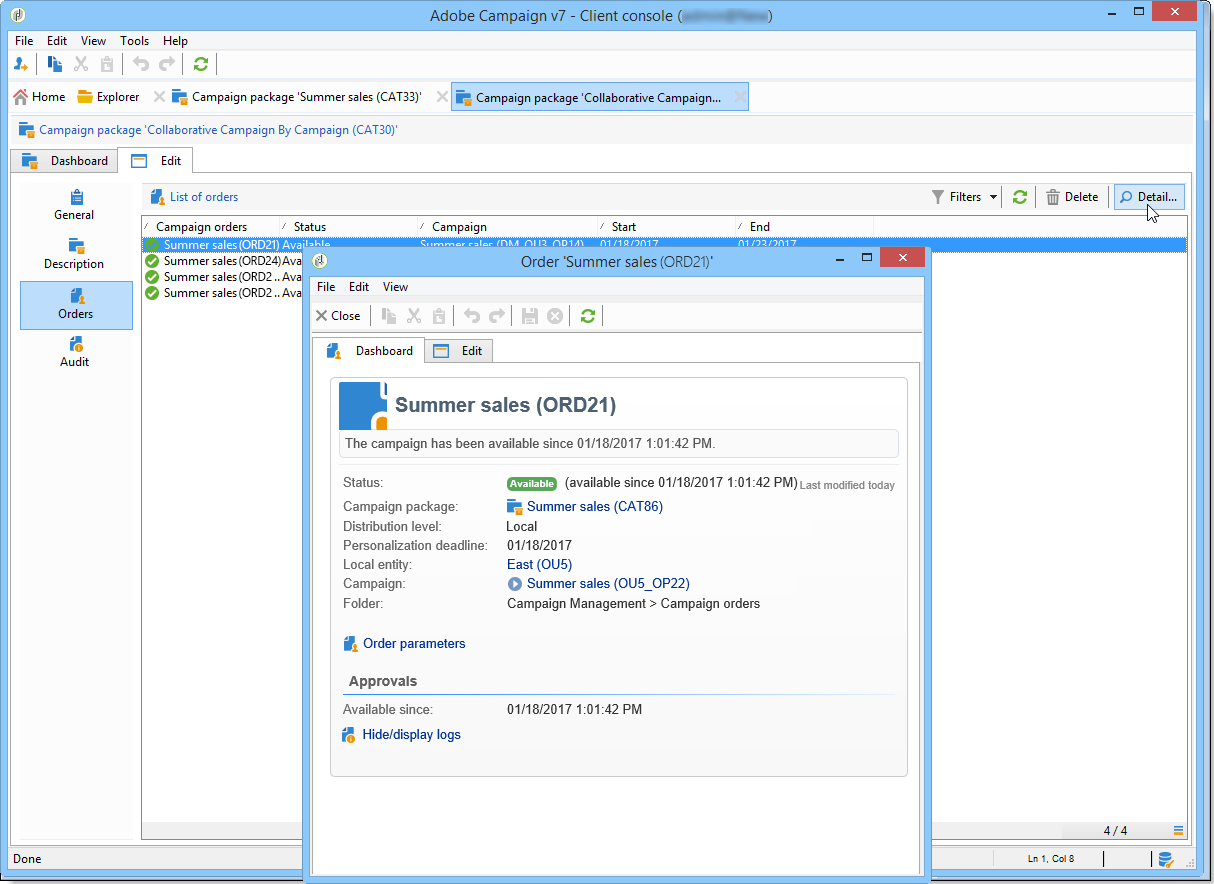Switch to the Explorer tab
This screenshot has width=1214, height=884.
(x=108, y=97)
